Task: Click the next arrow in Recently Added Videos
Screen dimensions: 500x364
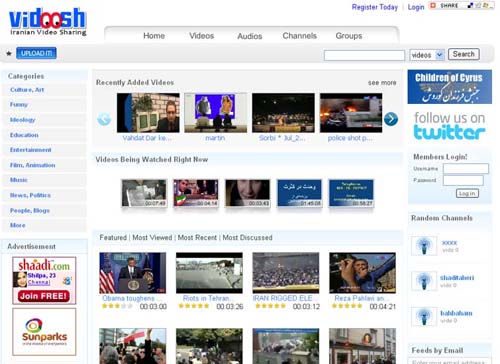Action: click(391, 119)
